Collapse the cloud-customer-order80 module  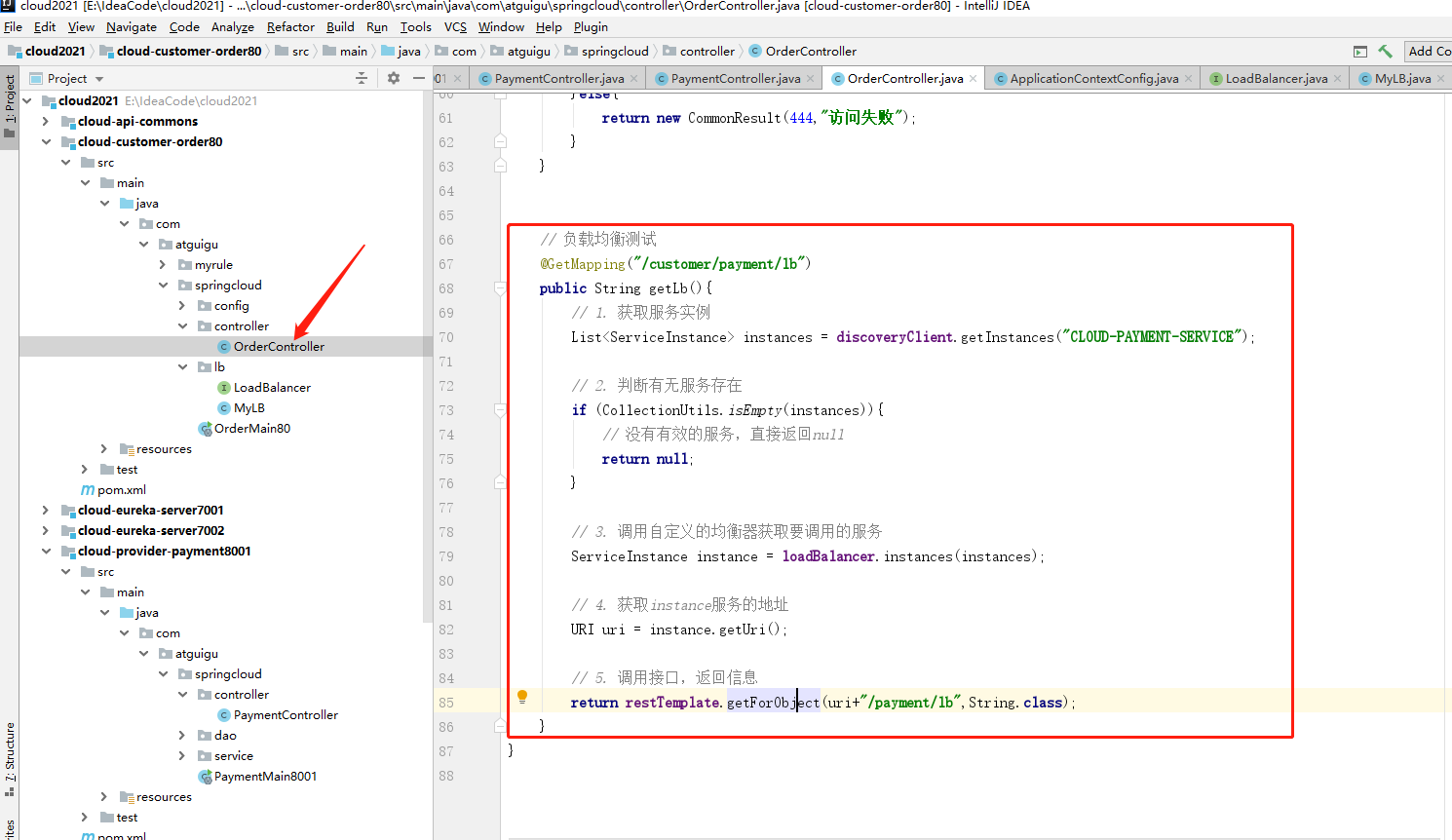point(46,142)
